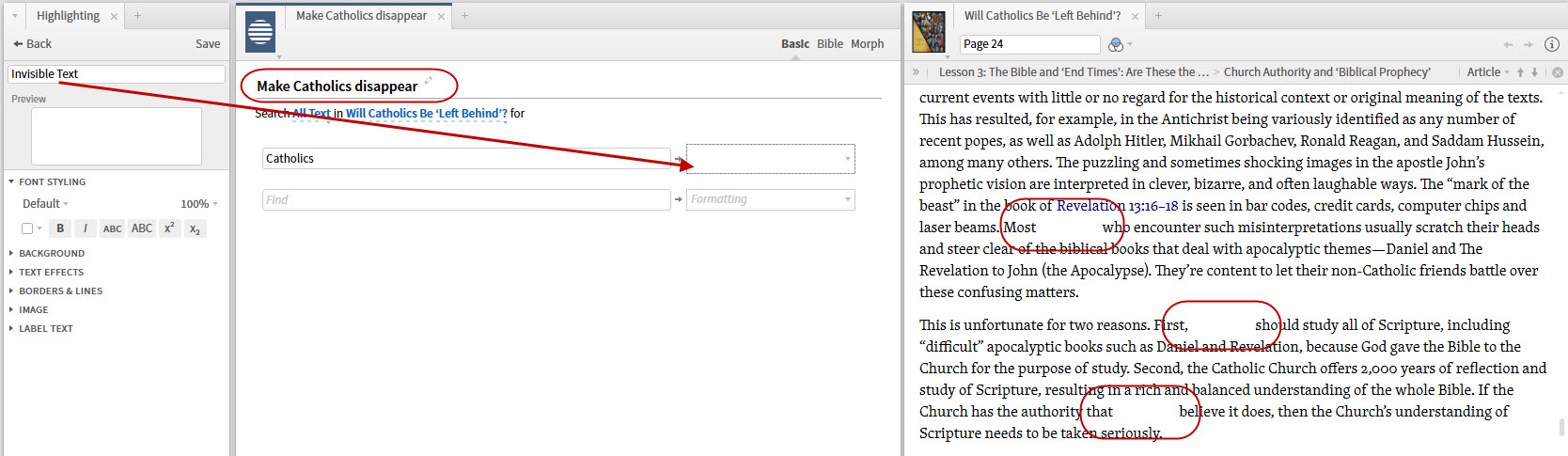This screenshot has height=456, width=1568.
Task: Collapse the Font Styling section
Action: (x=47, y=182)
